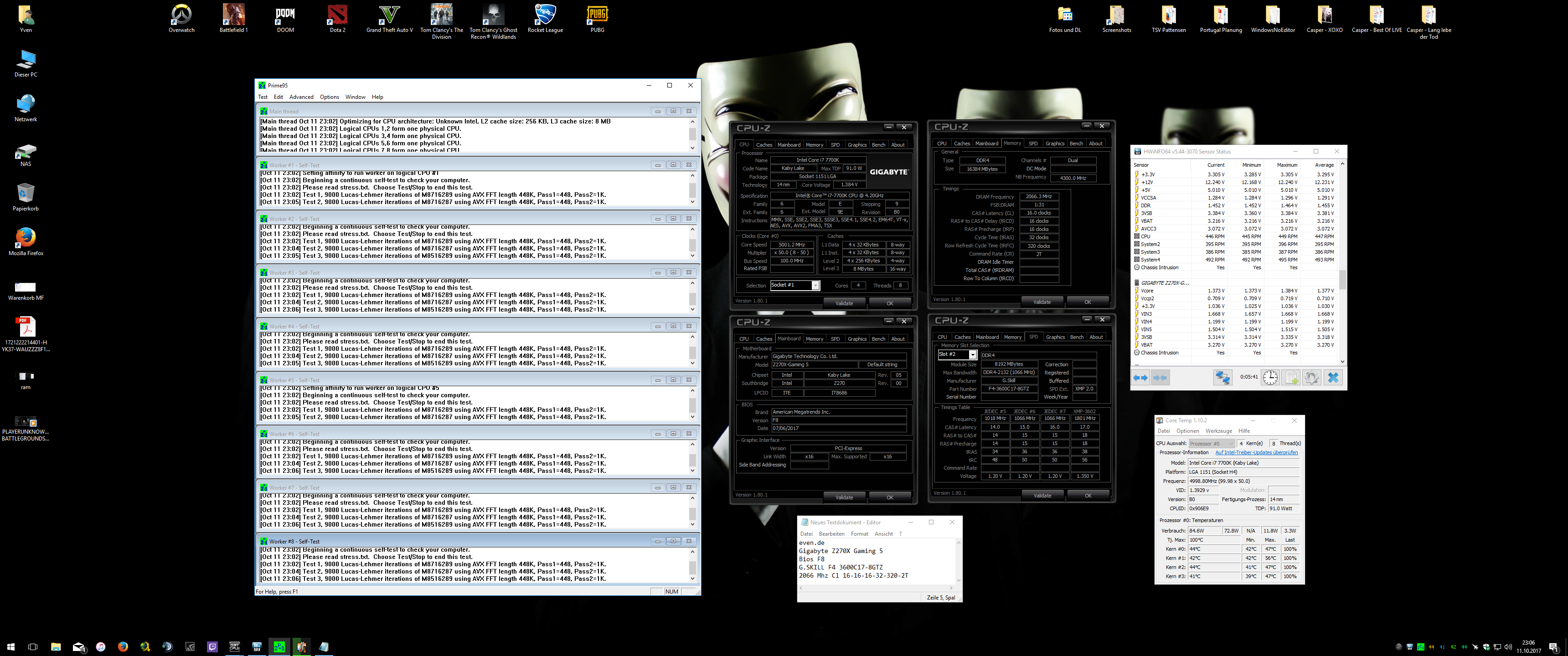This screenshot has height=656, width=1568.
Task: Open Socket #1 selection dropdown
Action: click(815, 285)
